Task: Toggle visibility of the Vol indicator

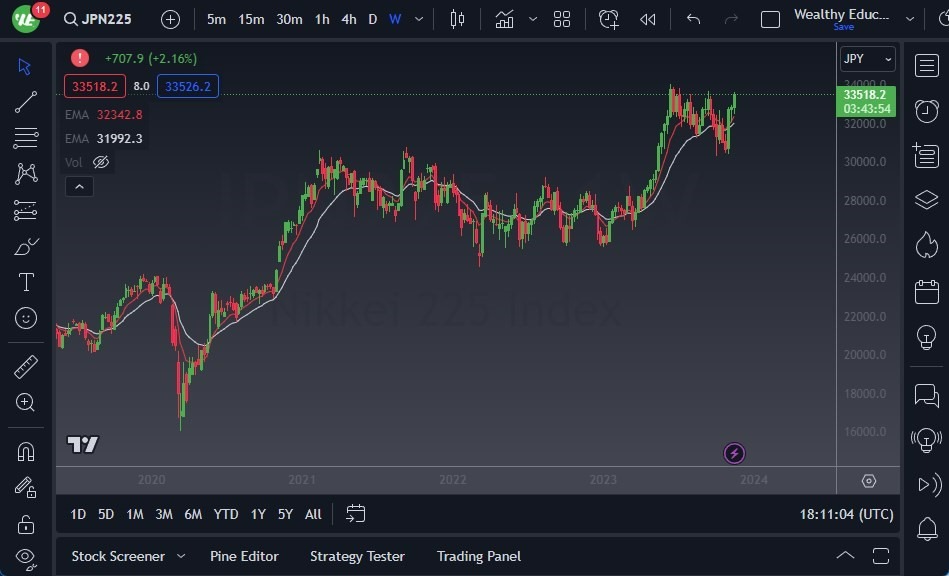Action: coord(100,161)
